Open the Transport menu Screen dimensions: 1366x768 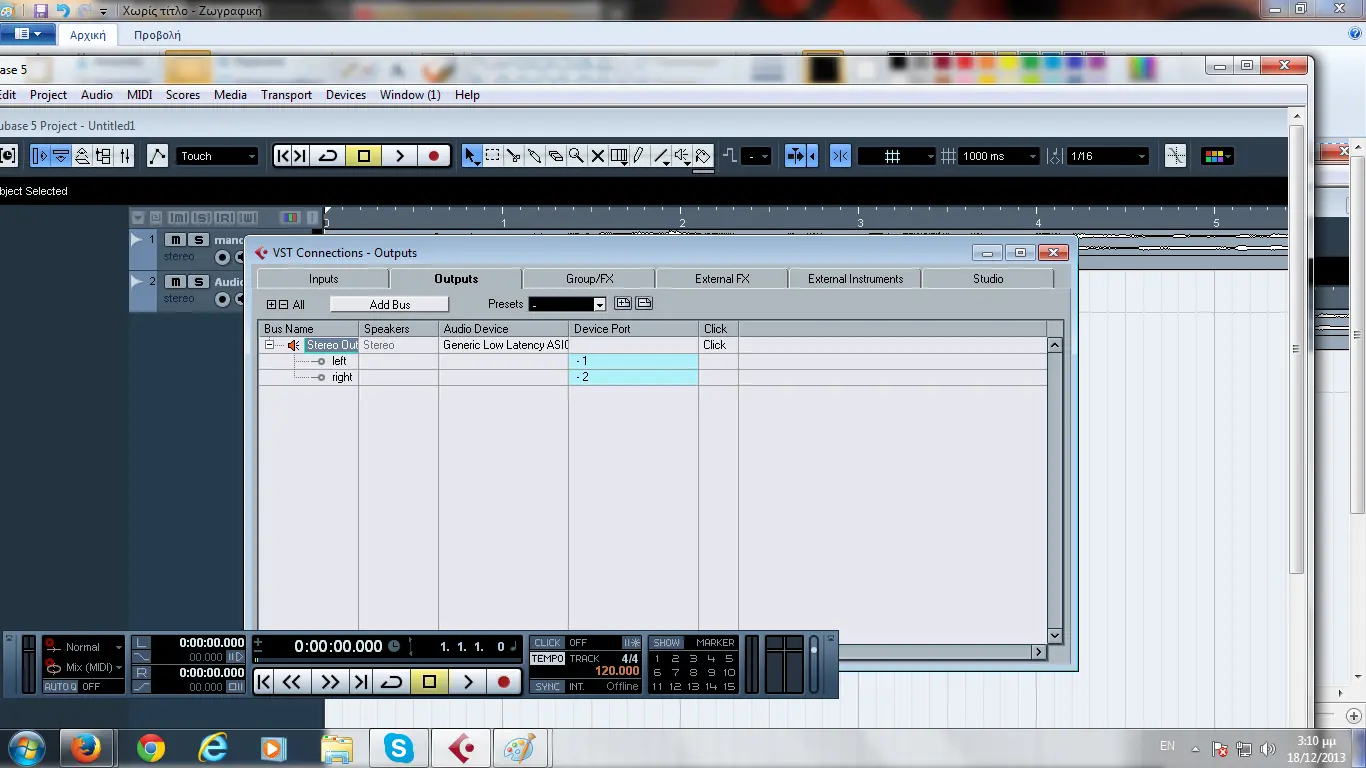(x=287, y=95)
